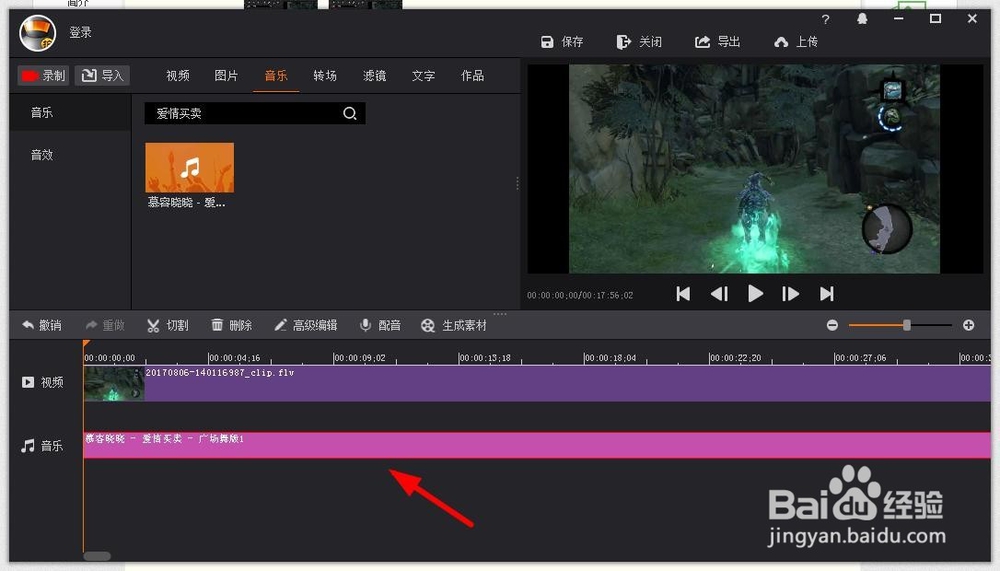Click the search magnifier icon
The width and height of the screenshot is (1000, 571).
coord(349,114)
